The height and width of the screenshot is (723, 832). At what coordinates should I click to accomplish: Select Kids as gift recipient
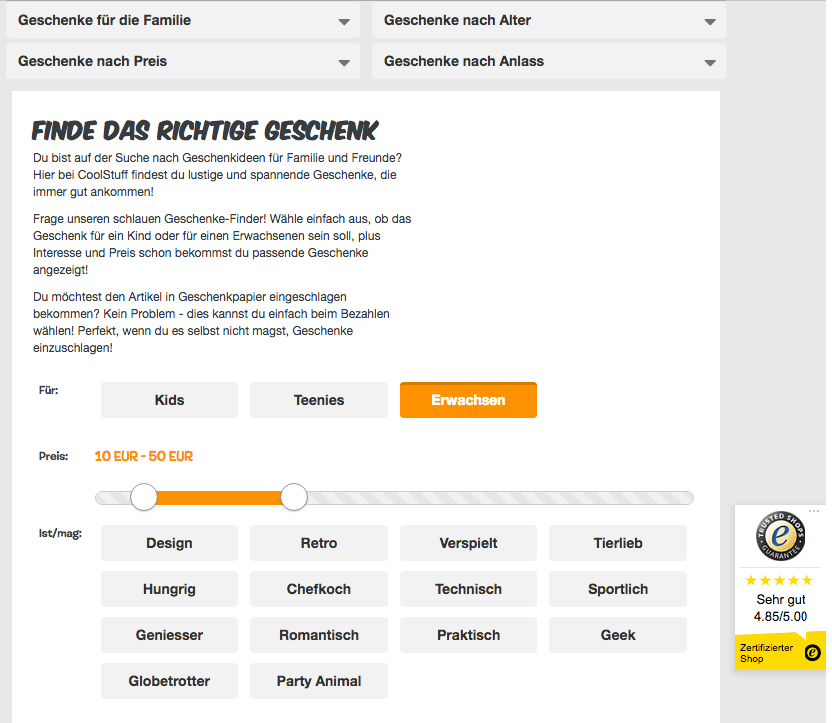169,400
